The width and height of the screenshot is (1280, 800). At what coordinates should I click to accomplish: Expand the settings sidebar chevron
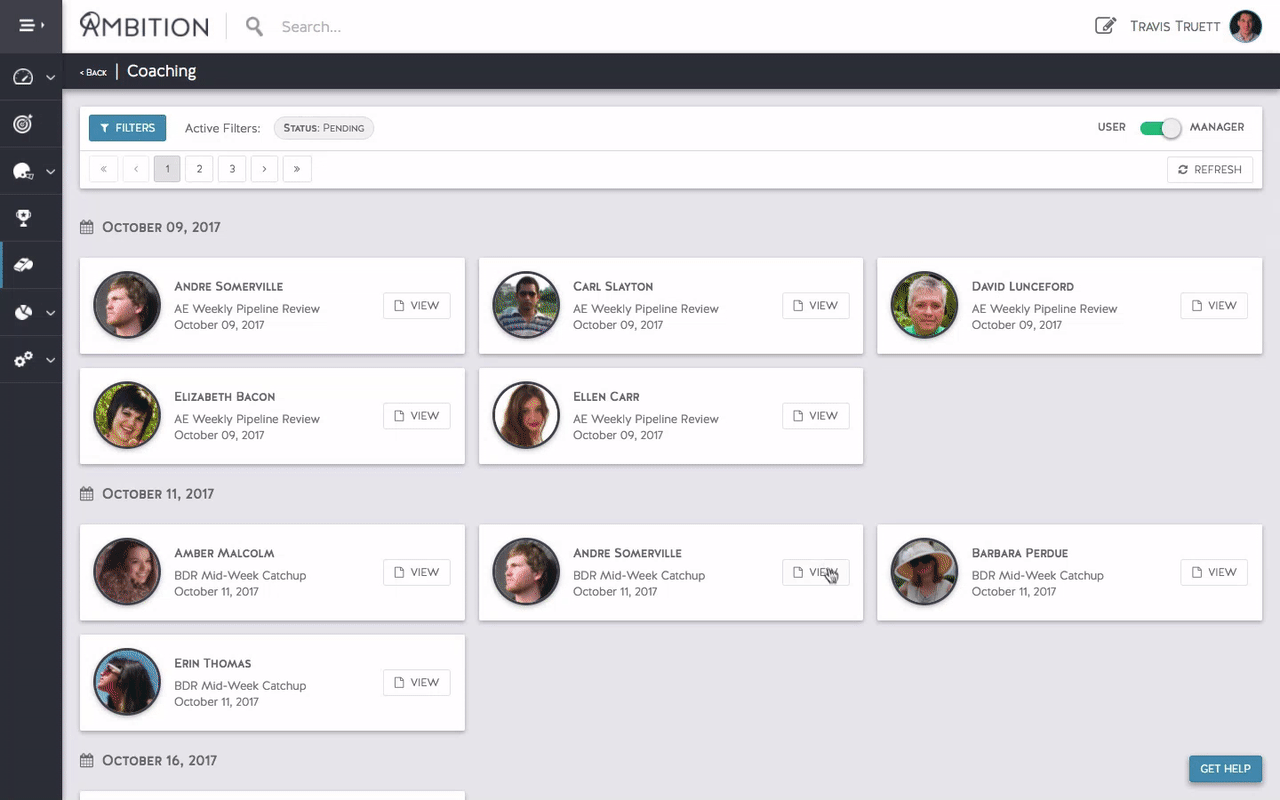[x=50, y=360]
